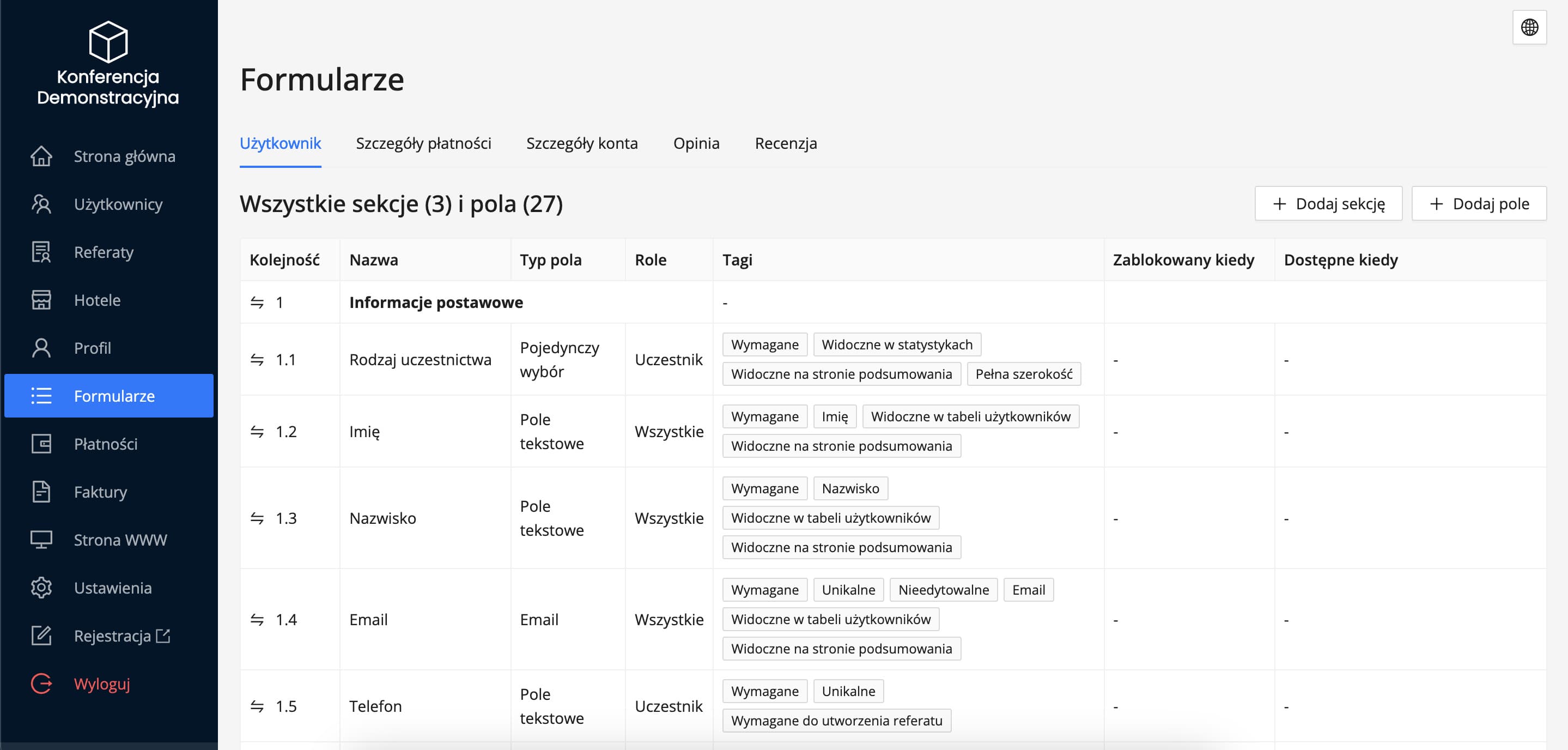
Task: Click the reorder icon on the Telefon row
Action: [x=257, y=705]
